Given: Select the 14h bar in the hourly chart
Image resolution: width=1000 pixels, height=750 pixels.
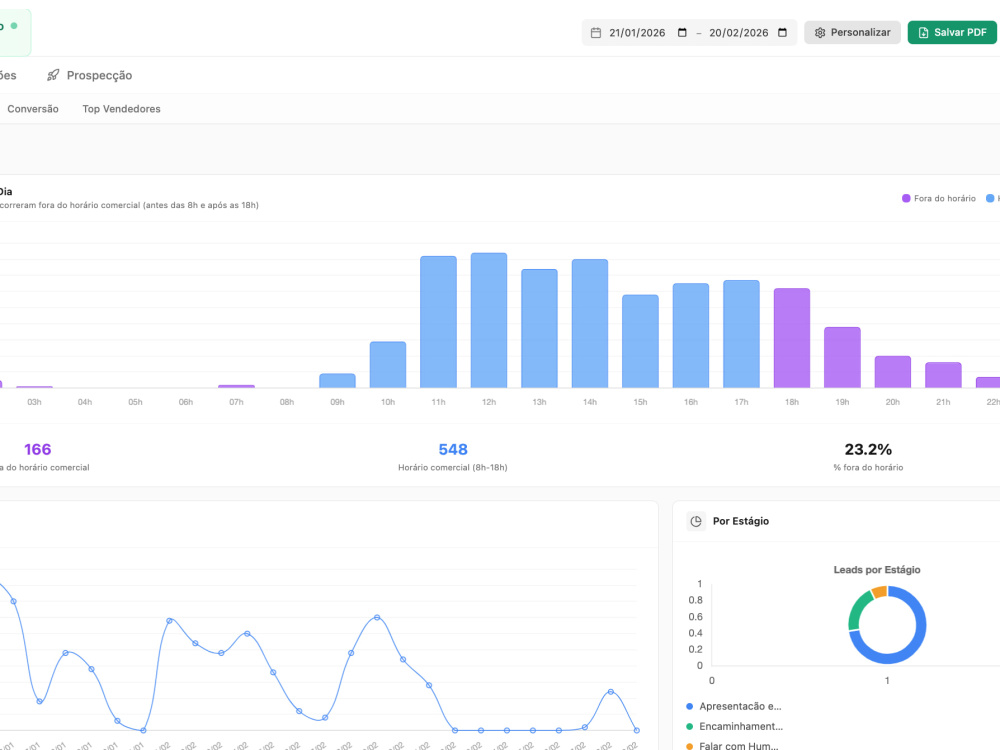Looking at the screenshot, I should coord(589,323).
